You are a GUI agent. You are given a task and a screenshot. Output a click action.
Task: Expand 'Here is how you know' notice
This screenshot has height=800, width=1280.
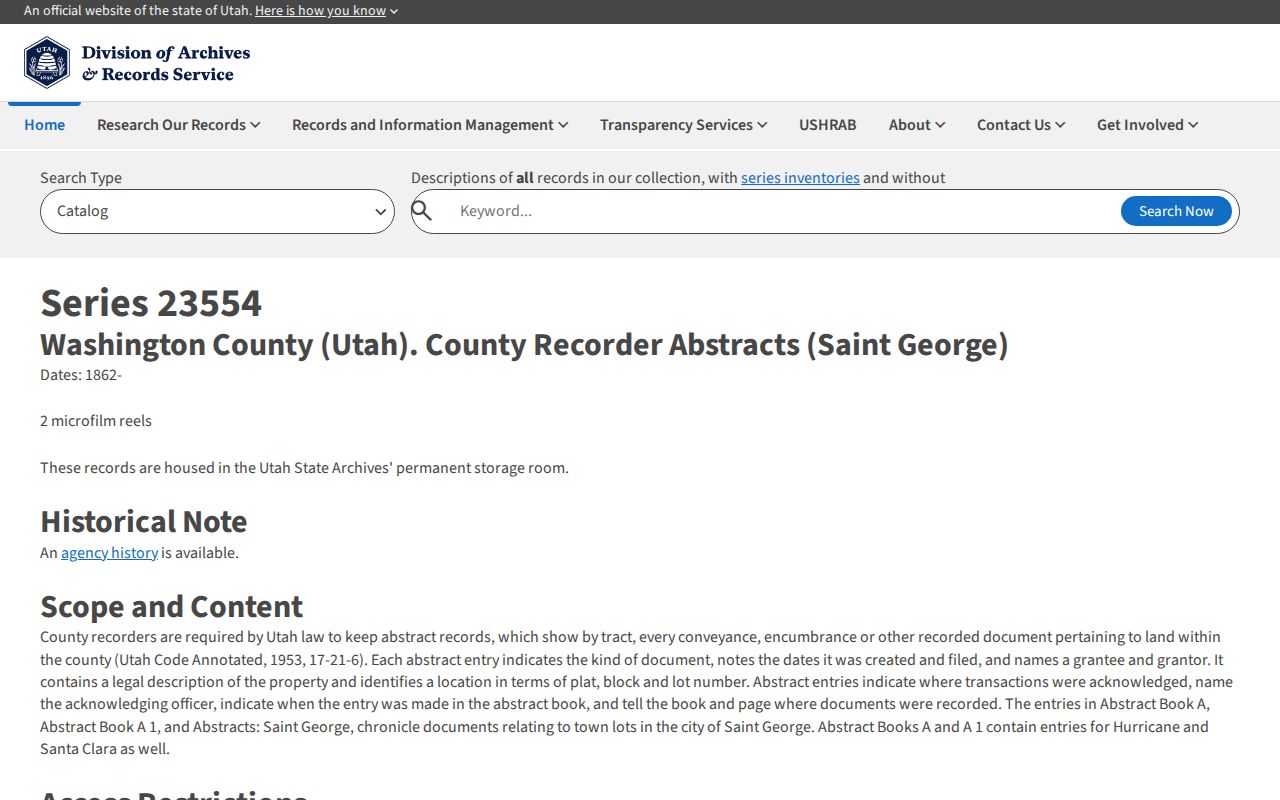(x=326, y=11)
